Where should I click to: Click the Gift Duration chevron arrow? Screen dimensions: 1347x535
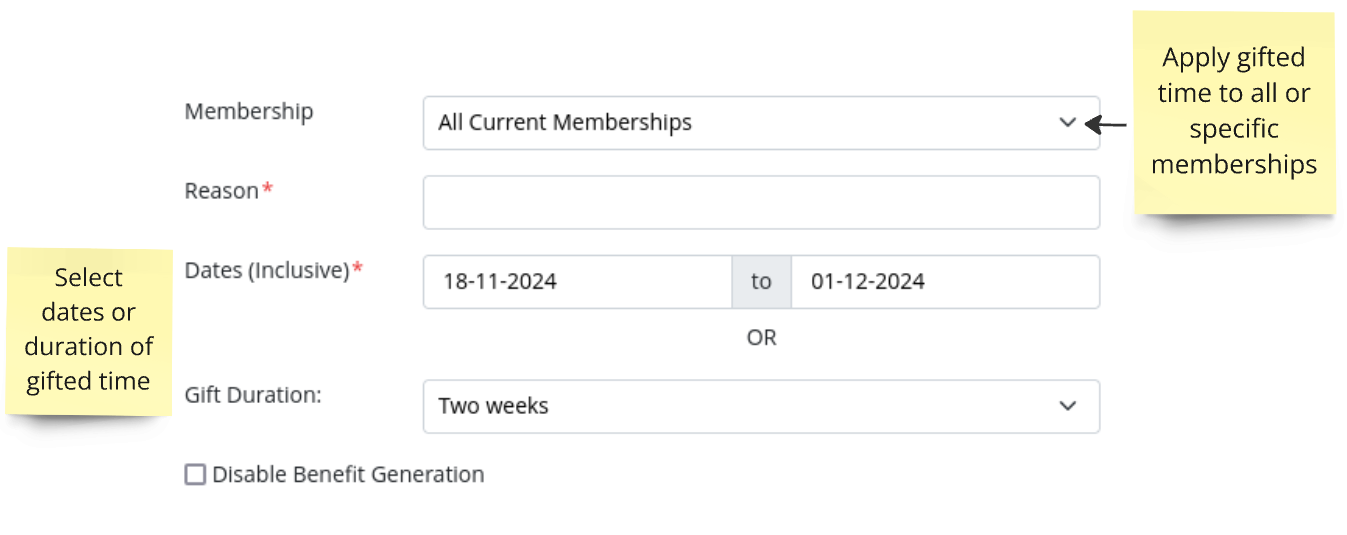click(1067, 406)
